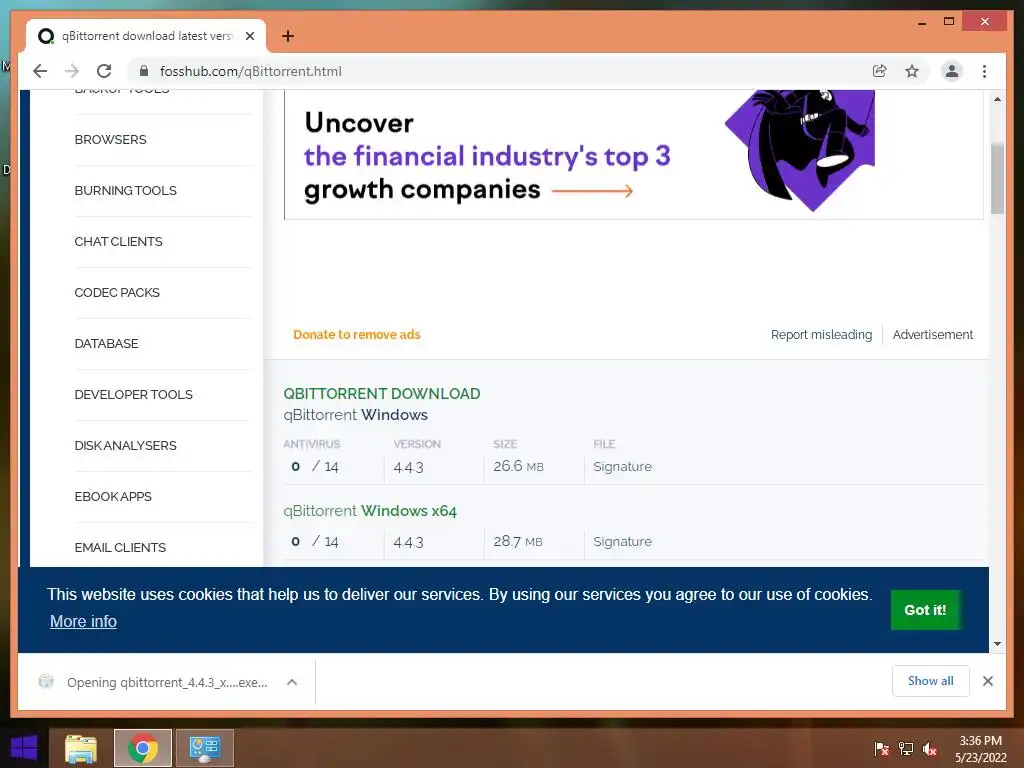Click page scrollbar down arrow

pos(997,643)
